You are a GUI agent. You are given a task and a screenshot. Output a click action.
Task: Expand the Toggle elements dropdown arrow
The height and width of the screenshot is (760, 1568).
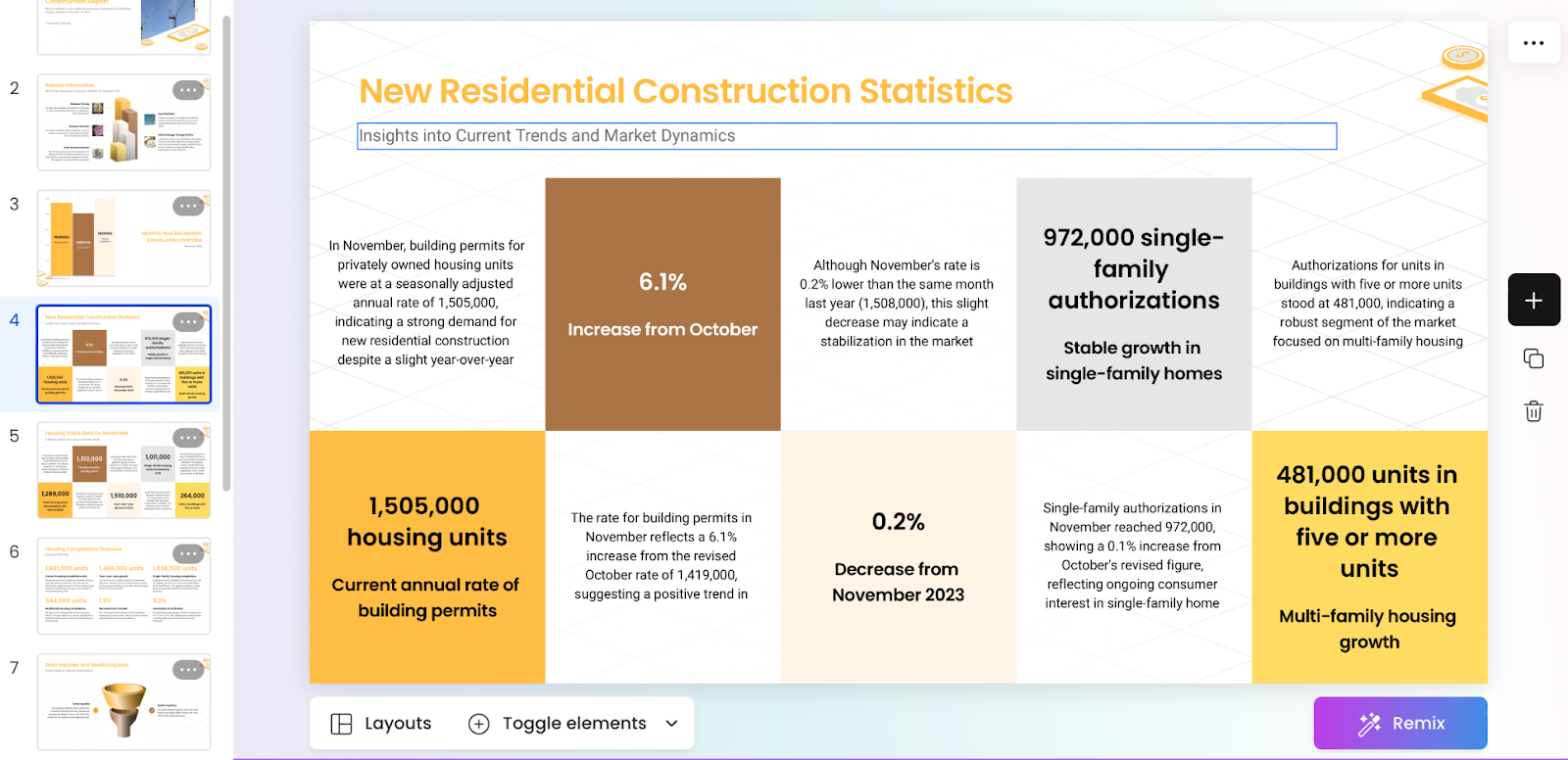671,724
